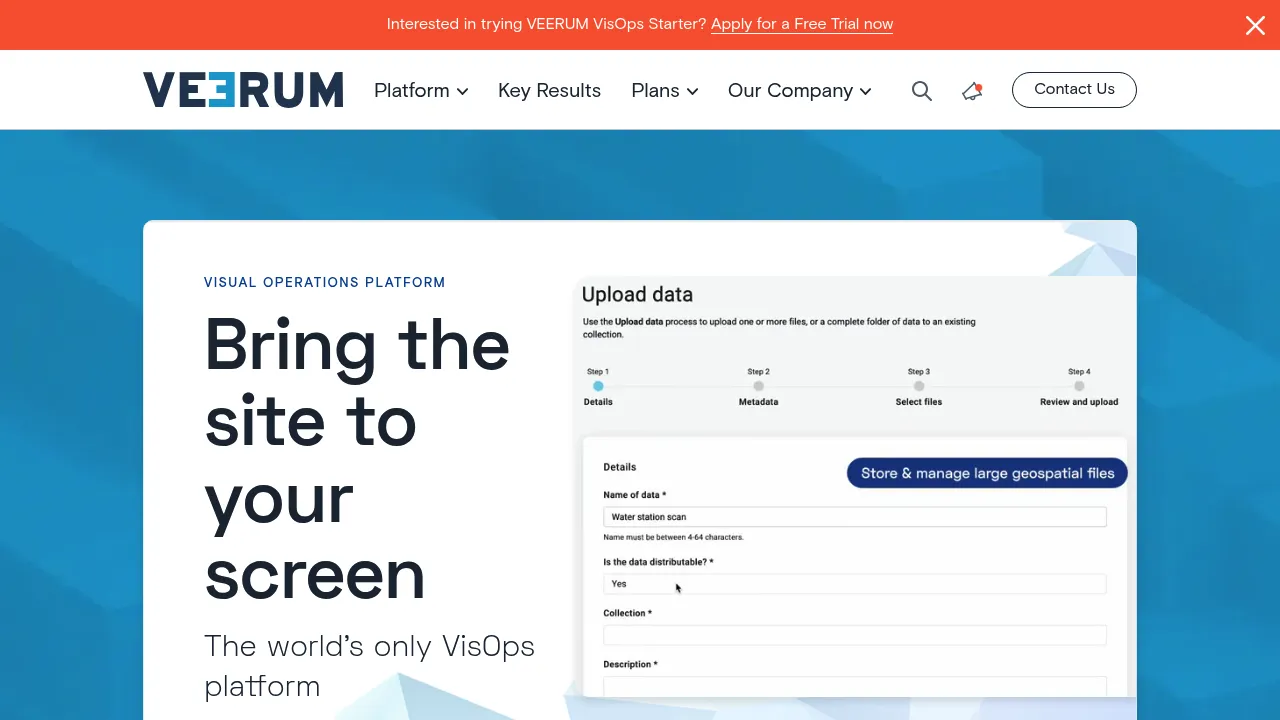Select Step 1 Details progress dot

tap(598, 386)
